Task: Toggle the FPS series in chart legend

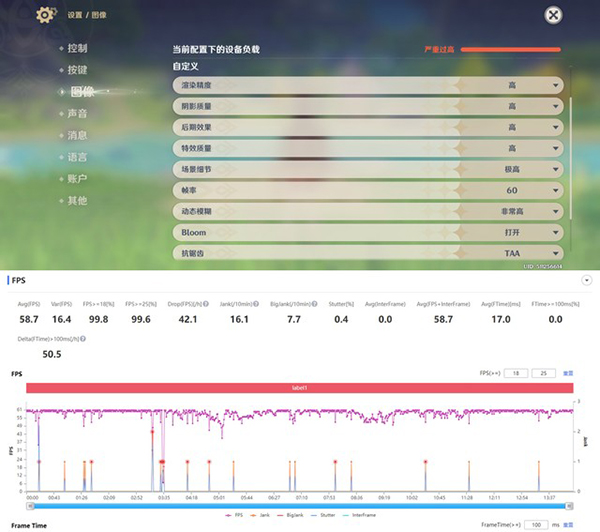Action: (x=235, y=515)
